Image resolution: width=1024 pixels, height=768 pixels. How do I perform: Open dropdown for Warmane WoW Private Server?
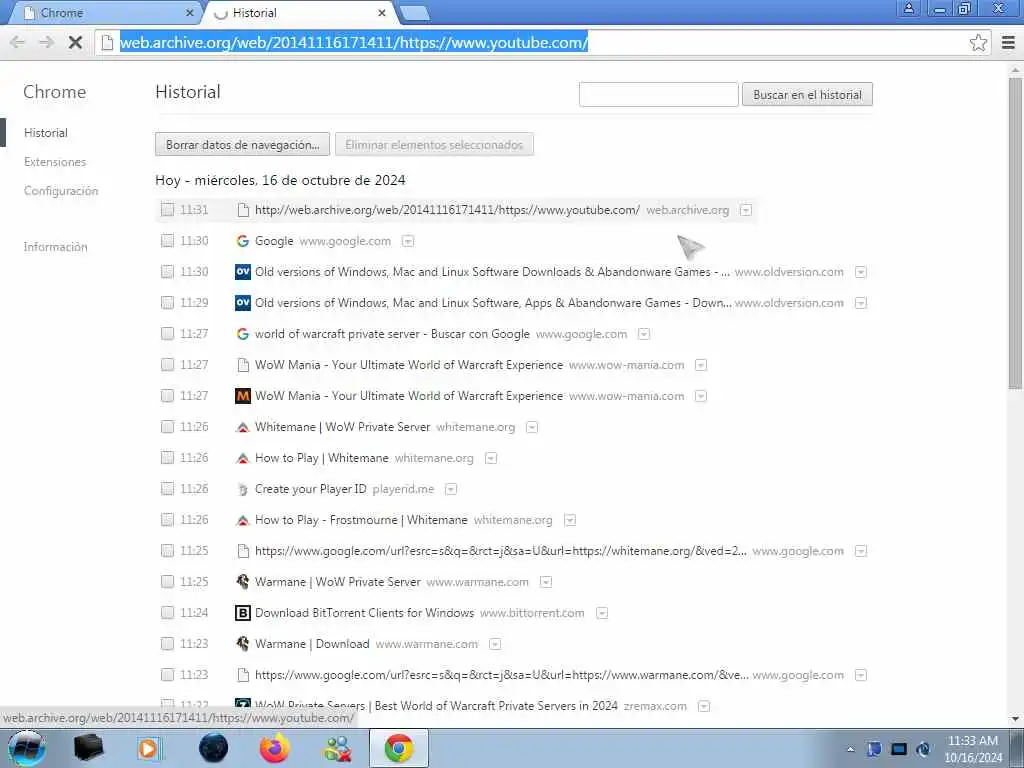coord(546,582)
